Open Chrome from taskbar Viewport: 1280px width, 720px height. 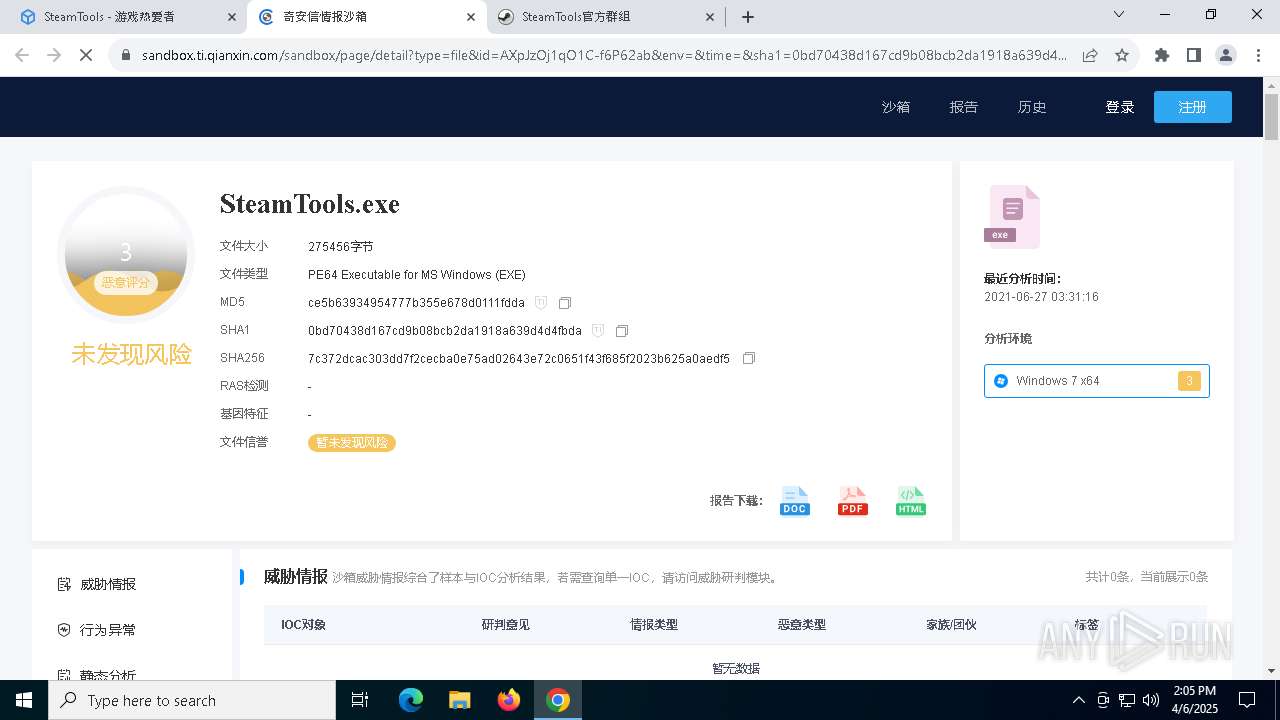[558, 700]
